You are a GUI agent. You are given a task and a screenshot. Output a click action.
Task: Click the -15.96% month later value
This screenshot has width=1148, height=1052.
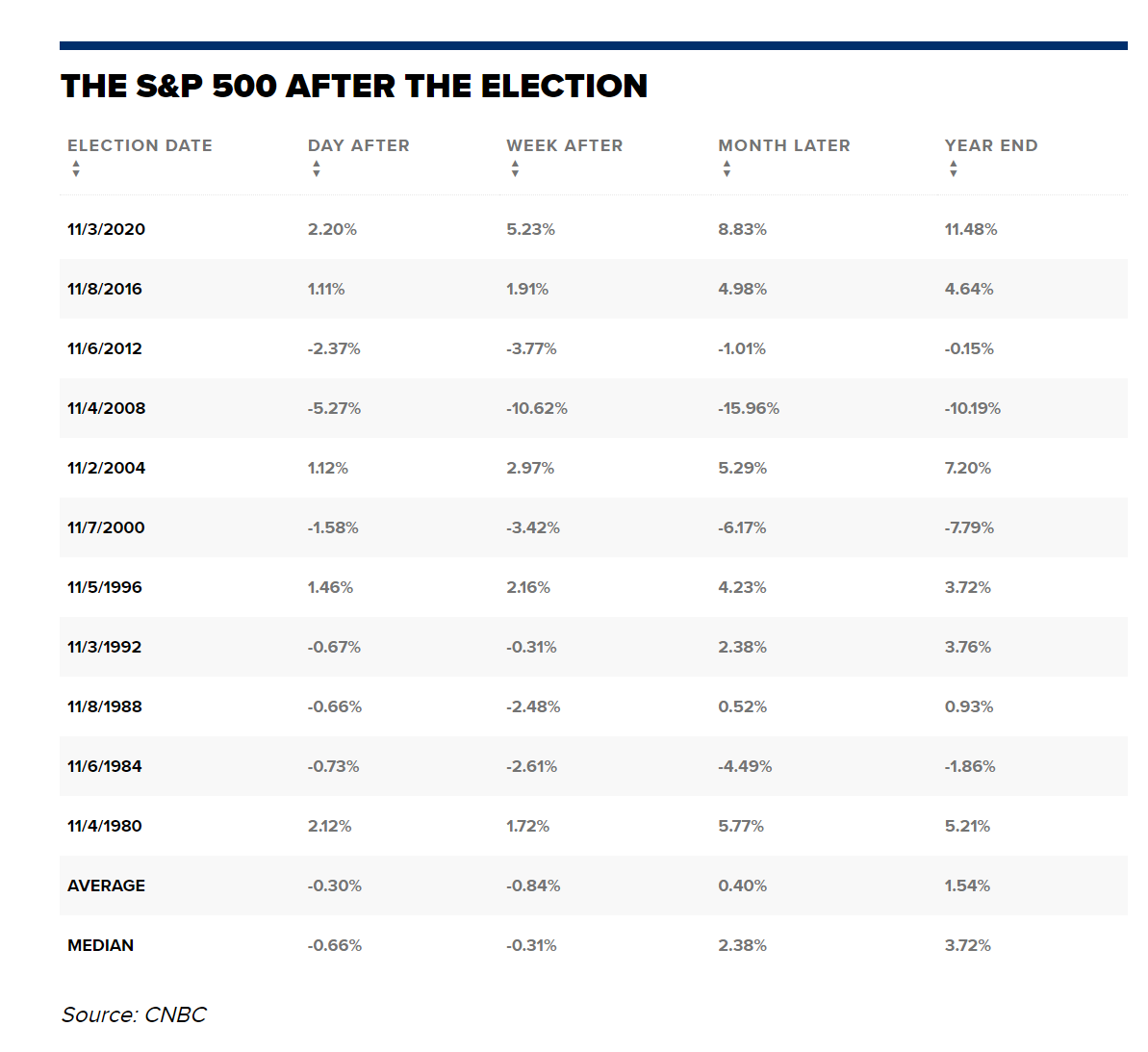click(x=748, y=408)
